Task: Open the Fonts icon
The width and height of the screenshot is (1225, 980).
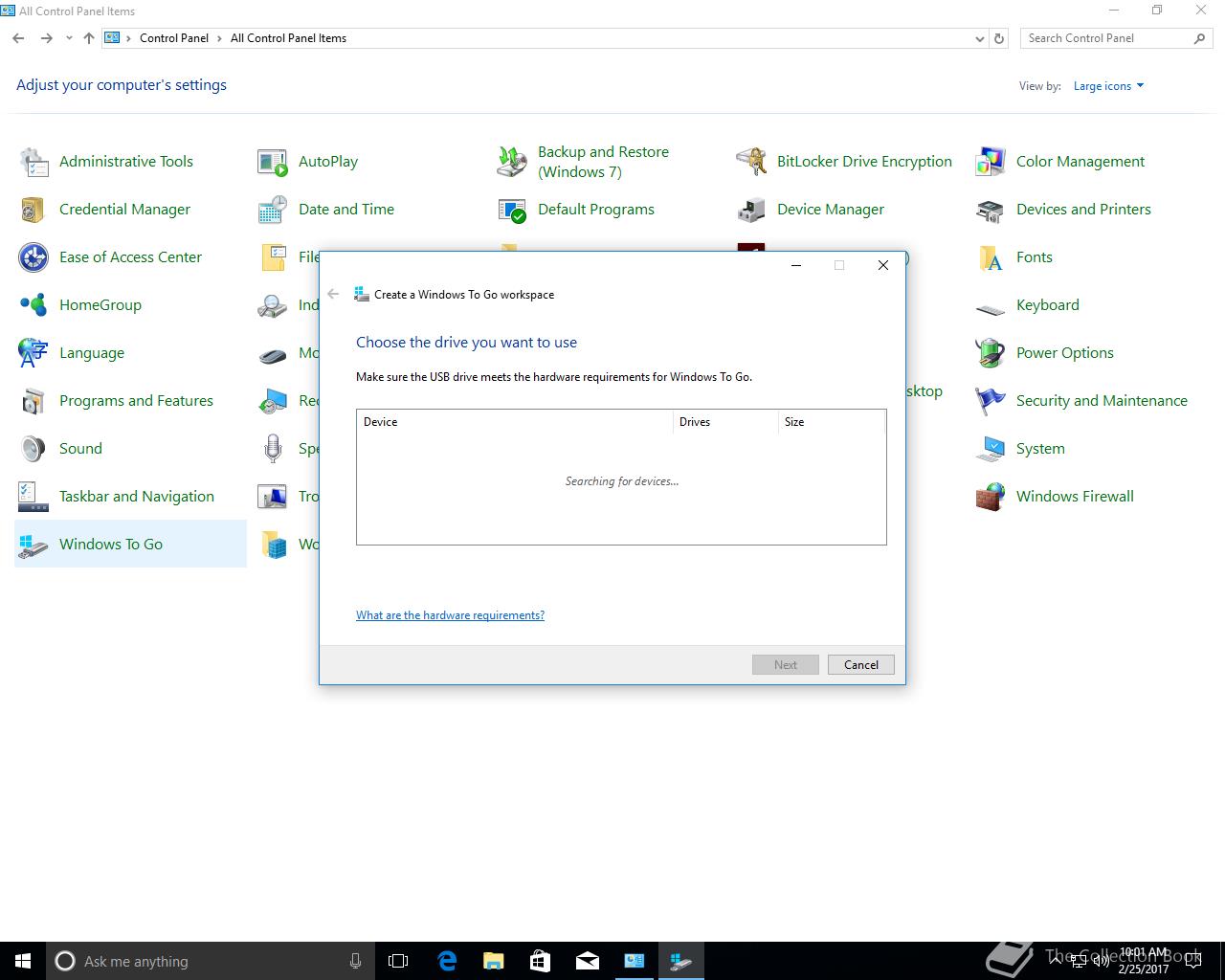Action: click(991, 257)
